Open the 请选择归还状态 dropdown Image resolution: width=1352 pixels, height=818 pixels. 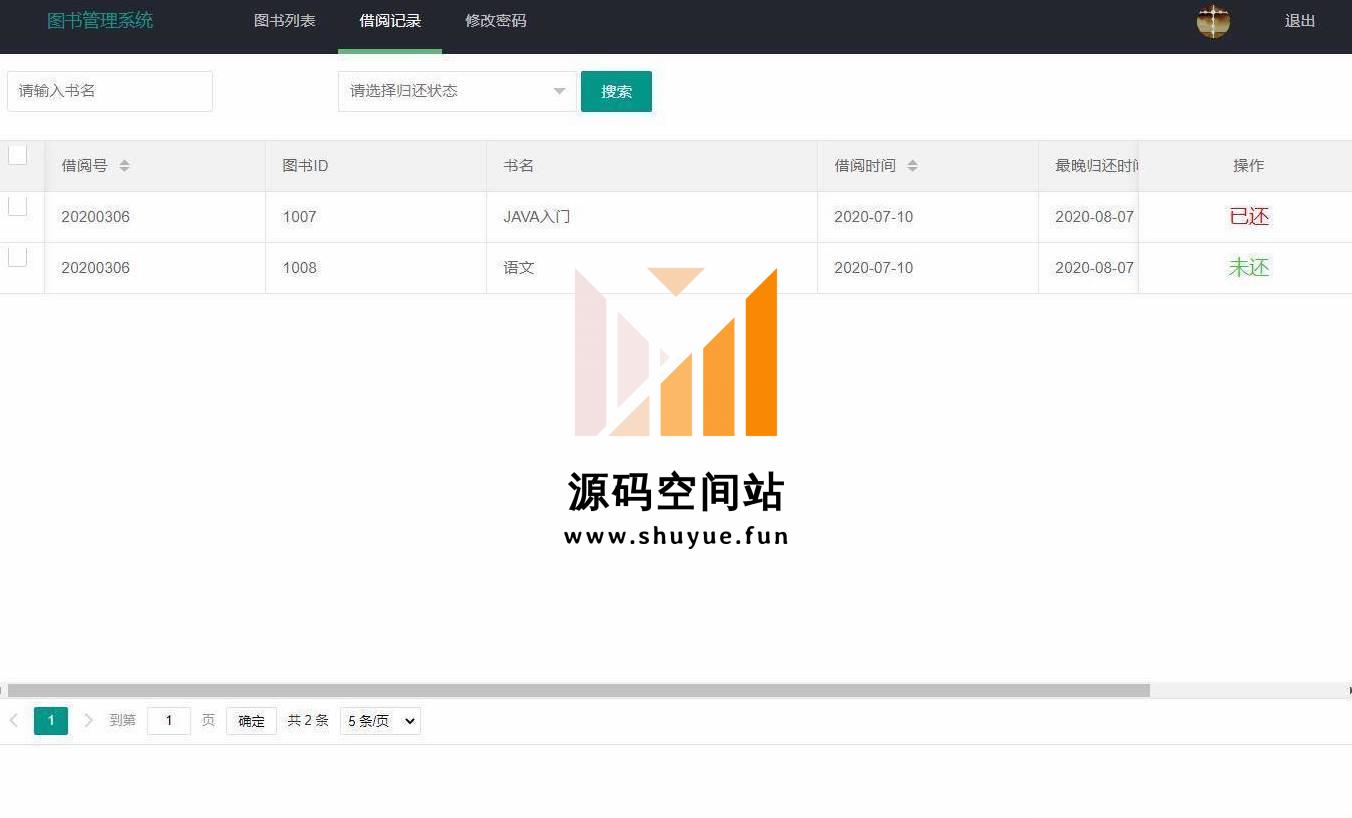(x=457, y=91)
